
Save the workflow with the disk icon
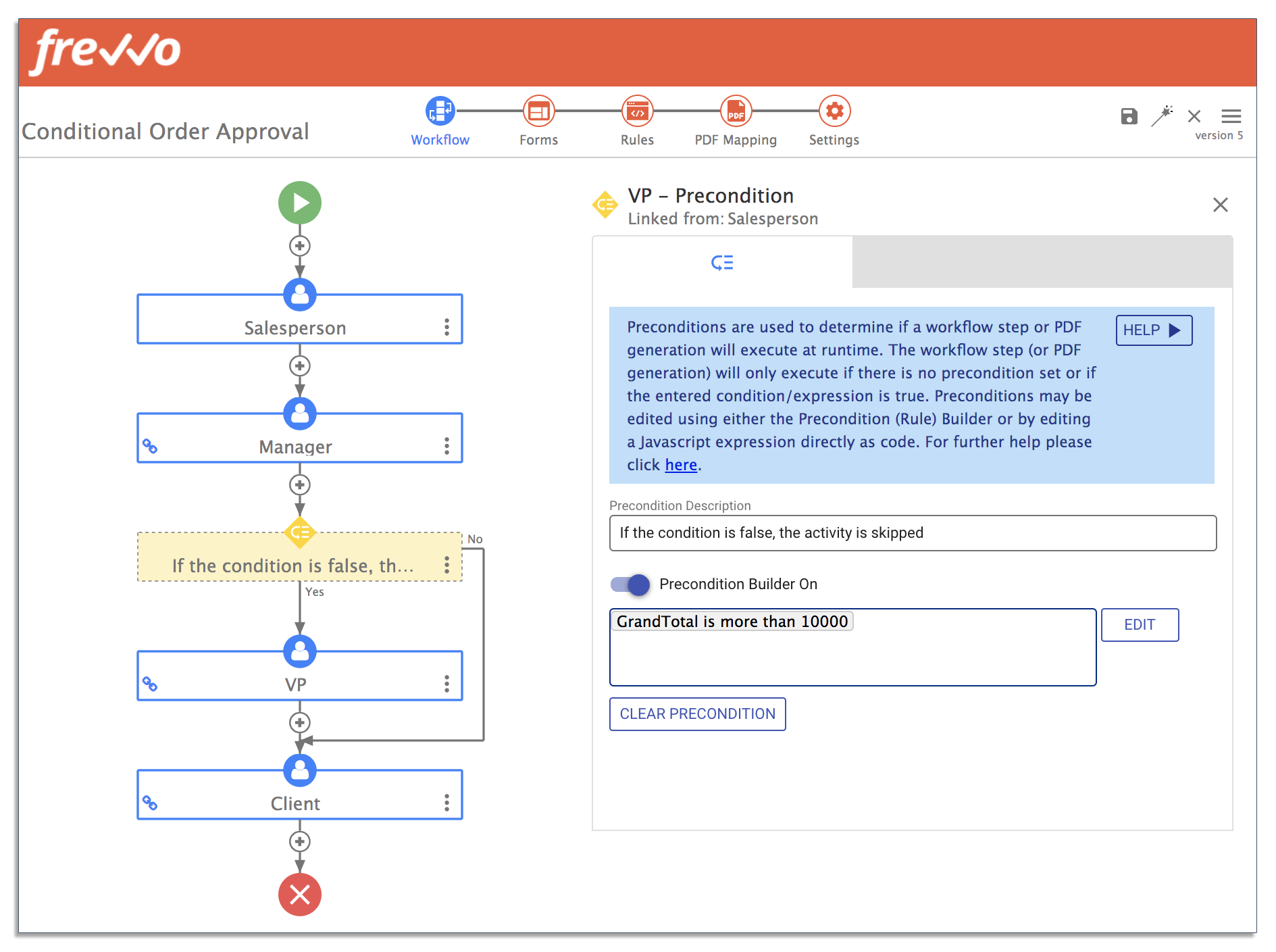click(x=1129, y=116)
